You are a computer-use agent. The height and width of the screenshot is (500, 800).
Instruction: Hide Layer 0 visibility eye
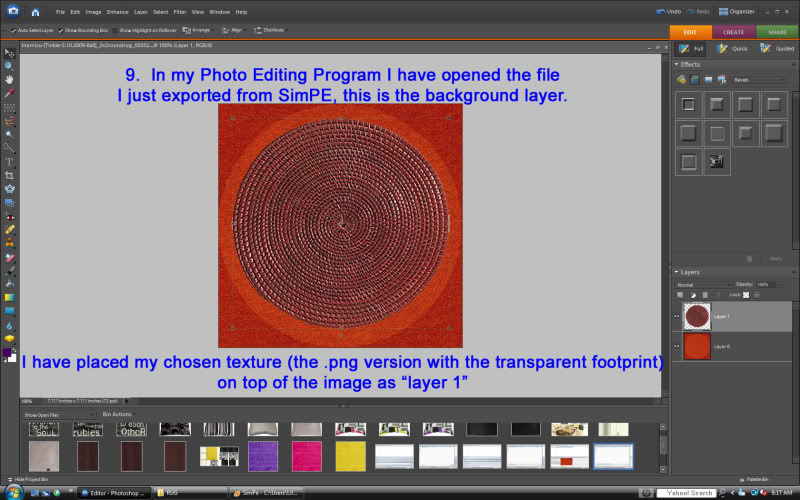pos(677,346)
